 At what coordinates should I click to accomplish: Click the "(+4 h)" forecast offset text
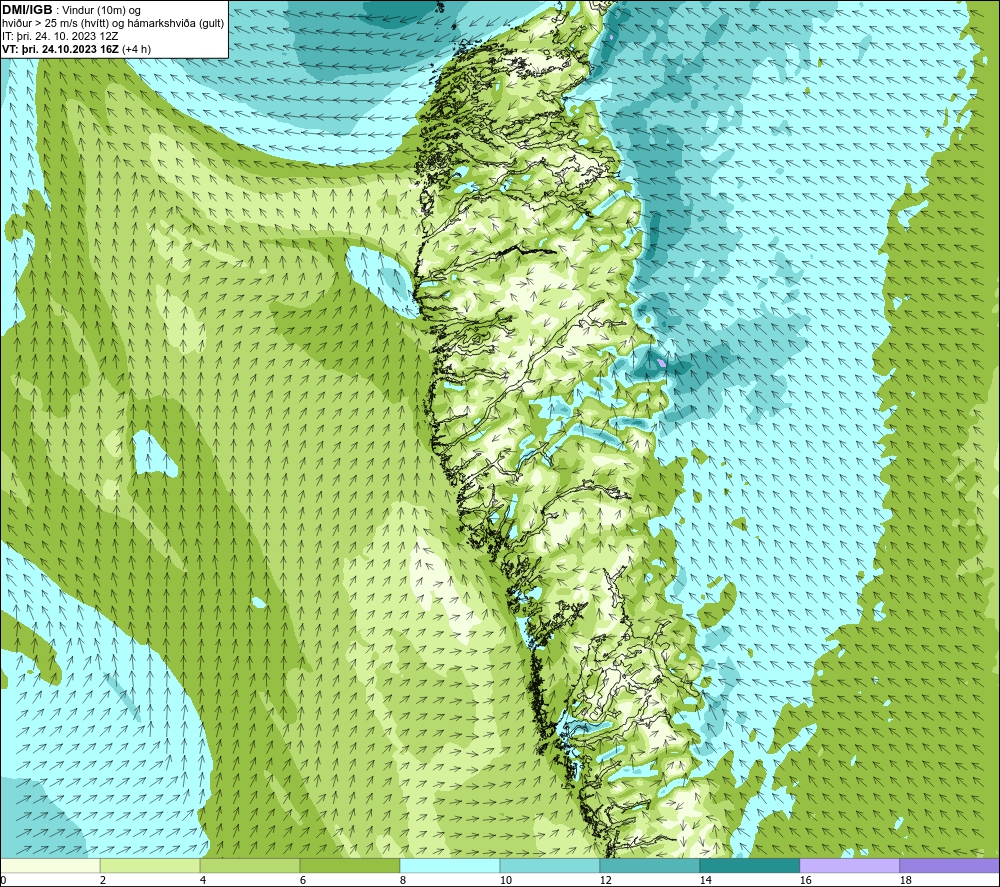[136, 49]
